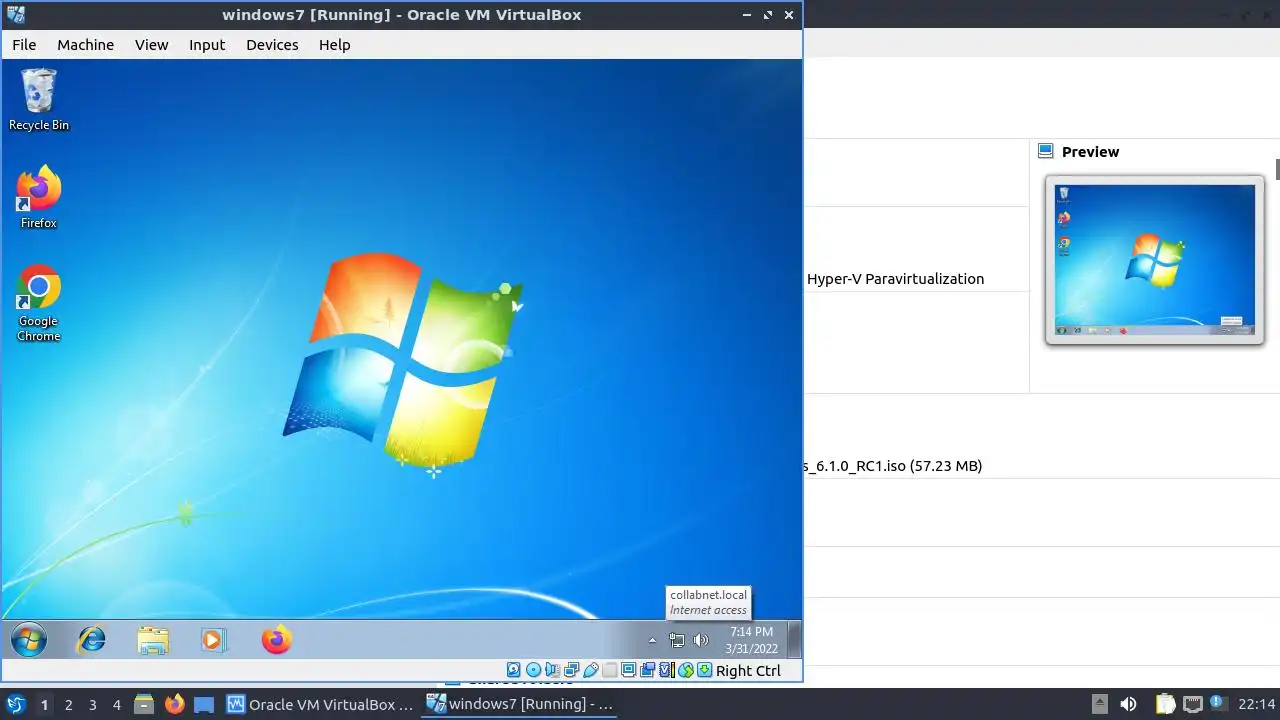Screen dimensions: 1280x720
Task: Click the hard disk activity indicator
Action: (x=513, y=670)
